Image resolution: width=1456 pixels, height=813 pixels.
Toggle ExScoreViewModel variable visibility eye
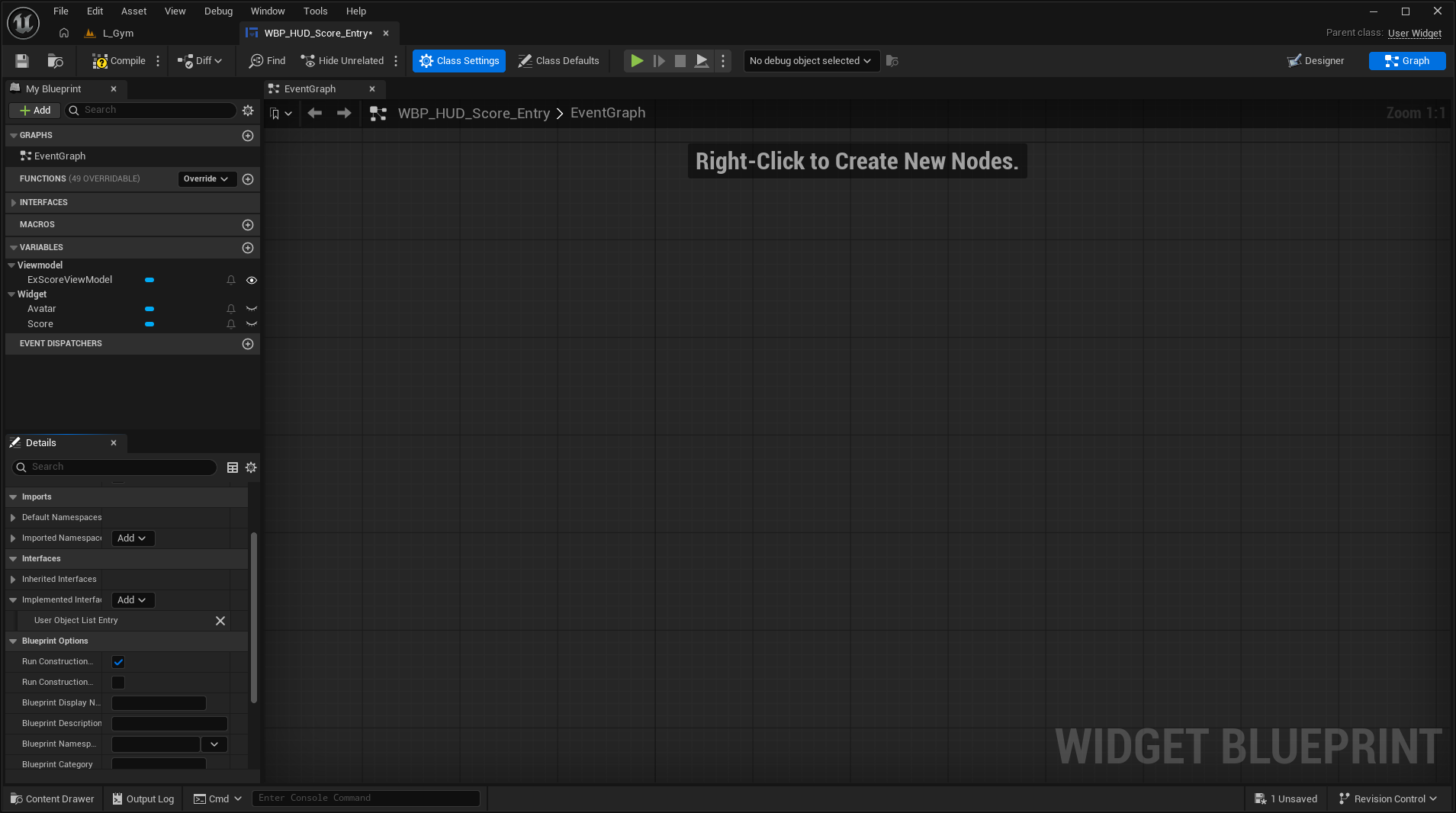tap(252, 281)
